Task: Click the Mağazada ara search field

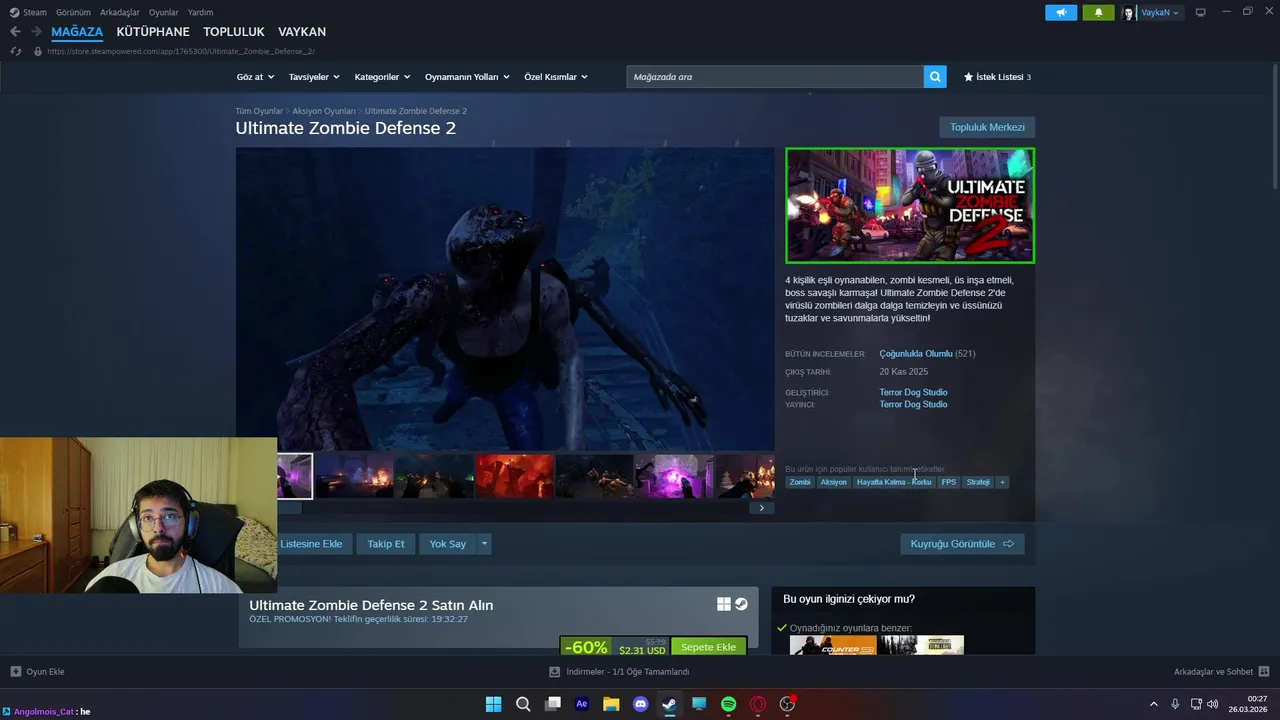Action: pyautogui.click(x=775, y=77)
